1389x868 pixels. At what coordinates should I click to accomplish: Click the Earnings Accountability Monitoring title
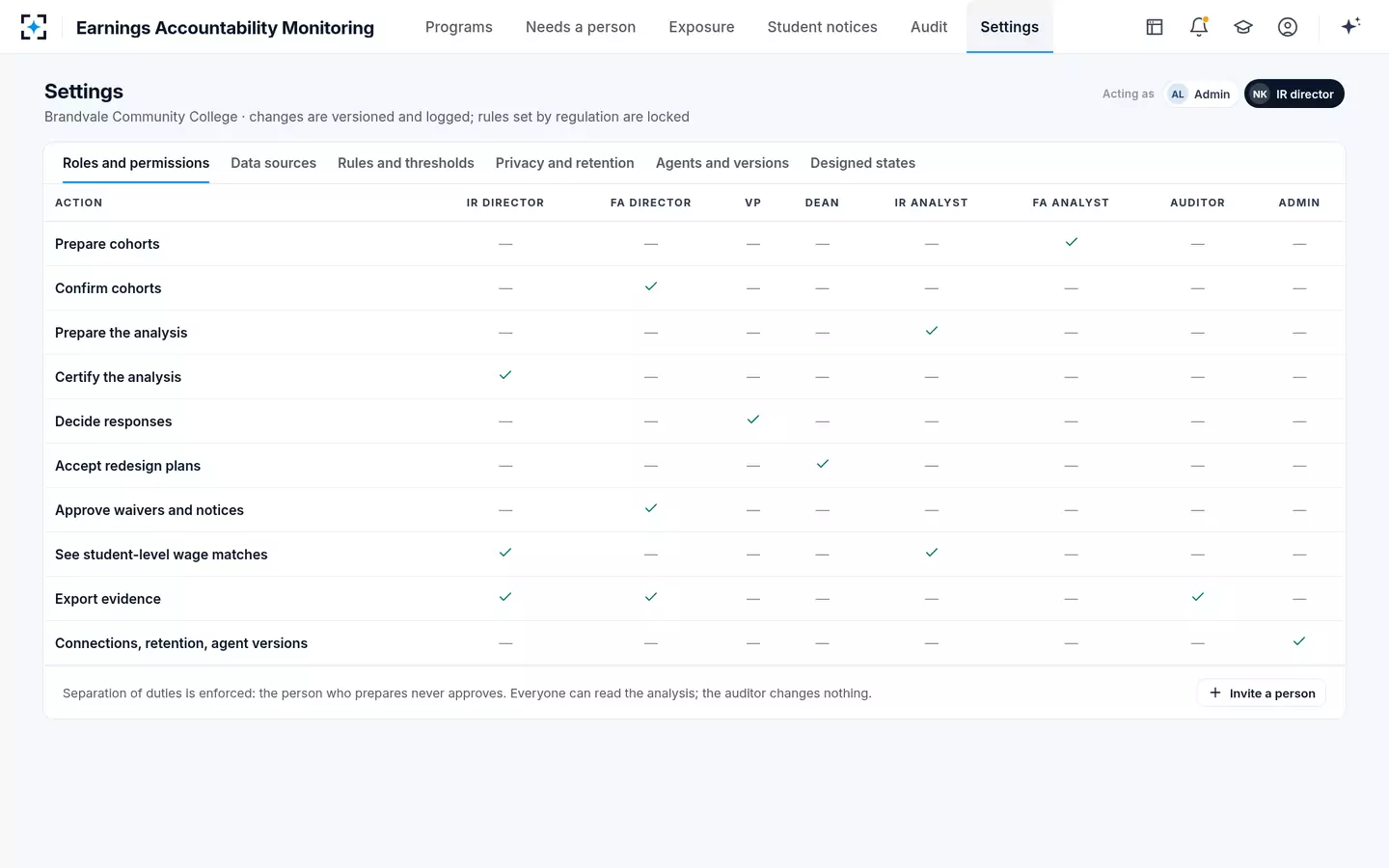click(225, 28)
